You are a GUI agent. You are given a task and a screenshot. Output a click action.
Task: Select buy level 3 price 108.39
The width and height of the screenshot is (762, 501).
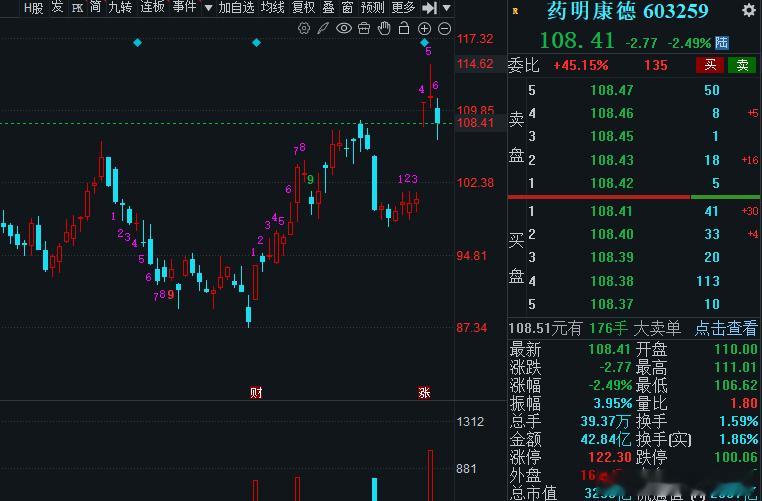click(x=612, y=257)
